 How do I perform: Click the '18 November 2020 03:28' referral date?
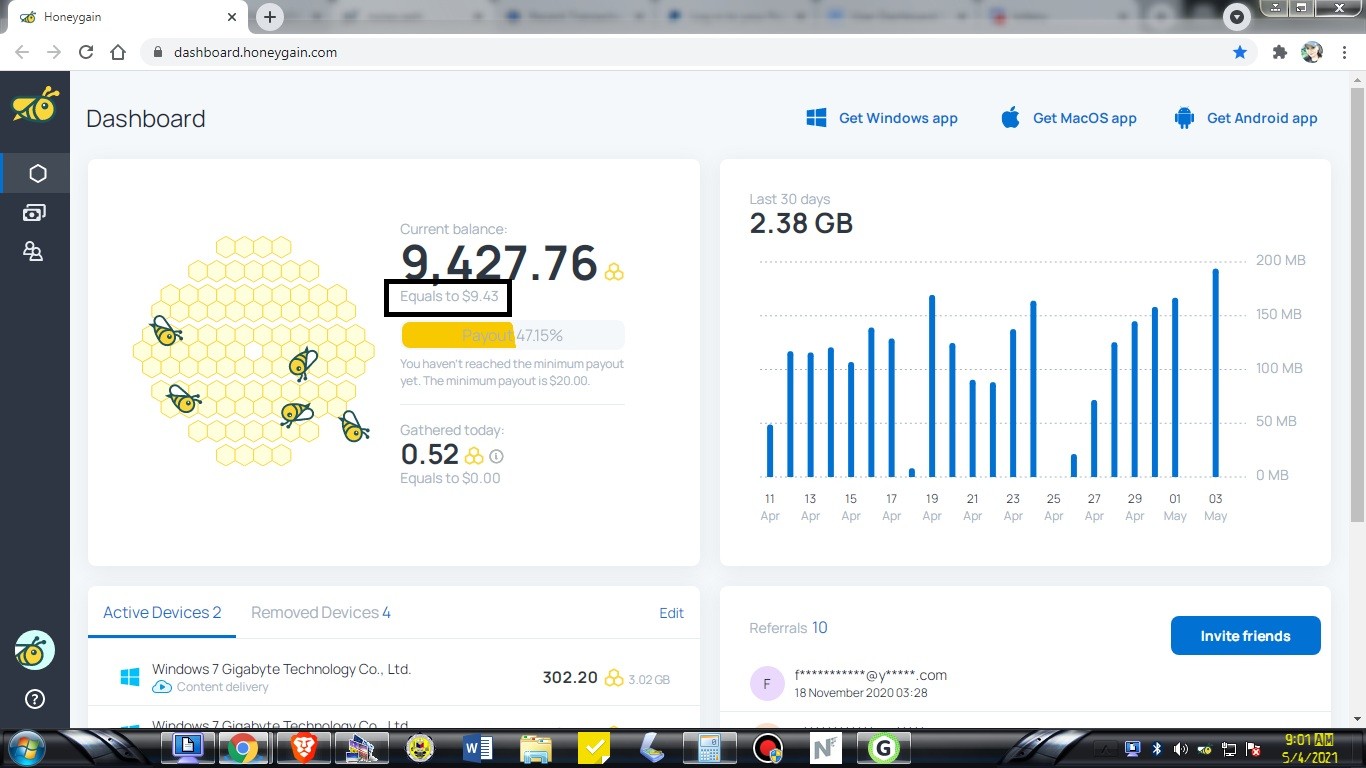(x=861, y=693)
